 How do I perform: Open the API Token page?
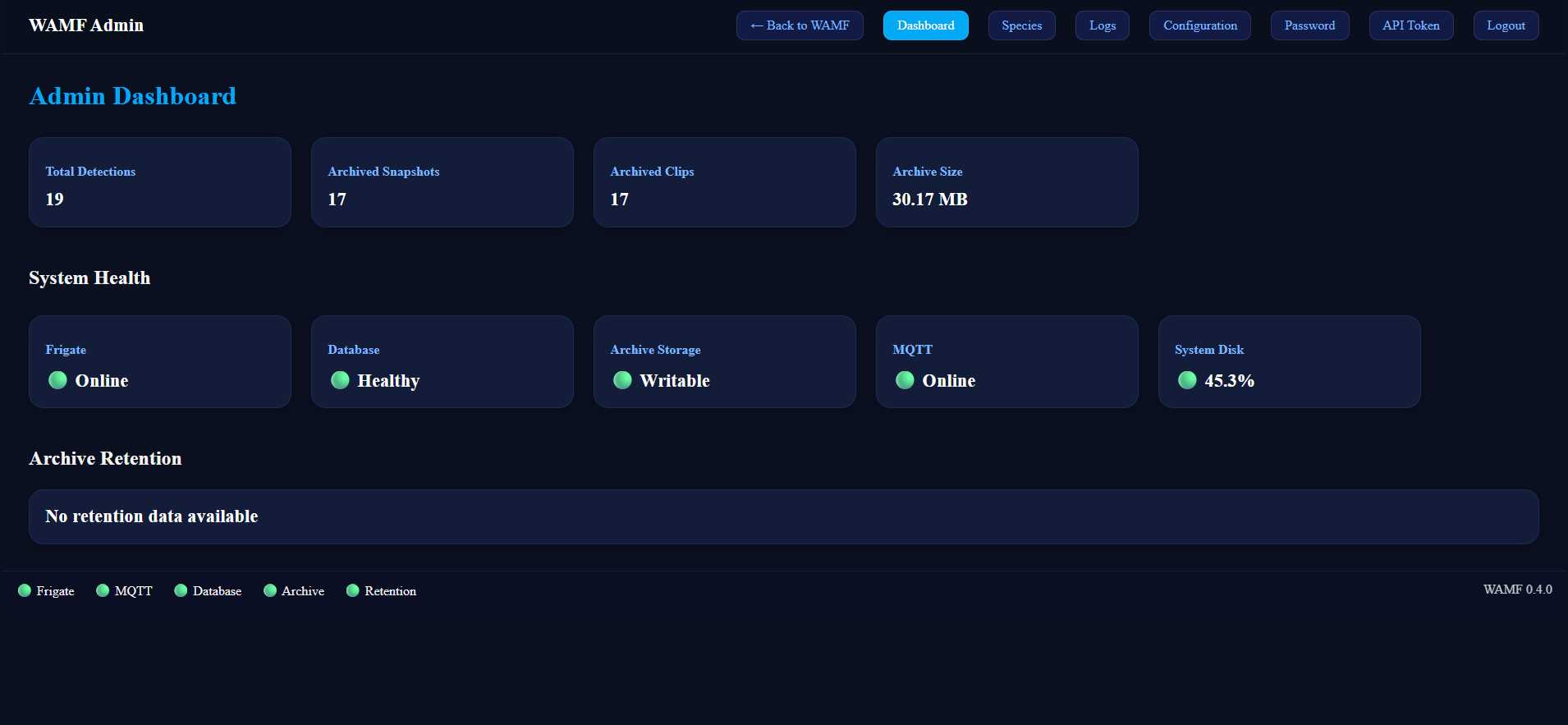tap(1411, 25)
